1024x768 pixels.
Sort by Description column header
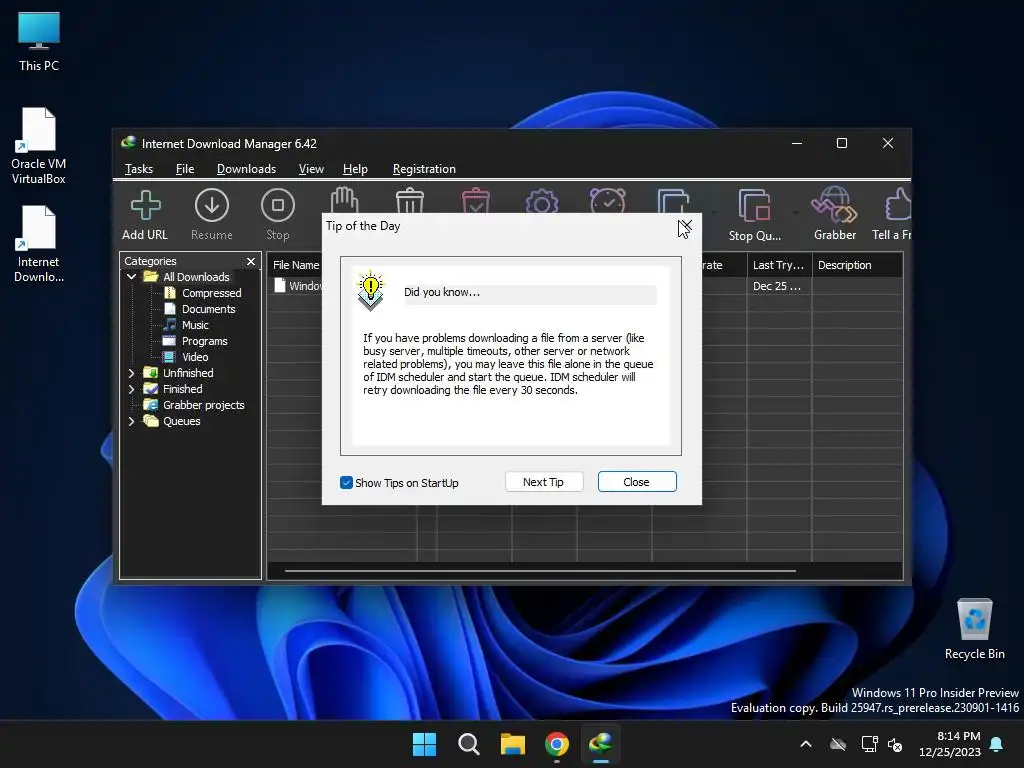tap(857, 265)
